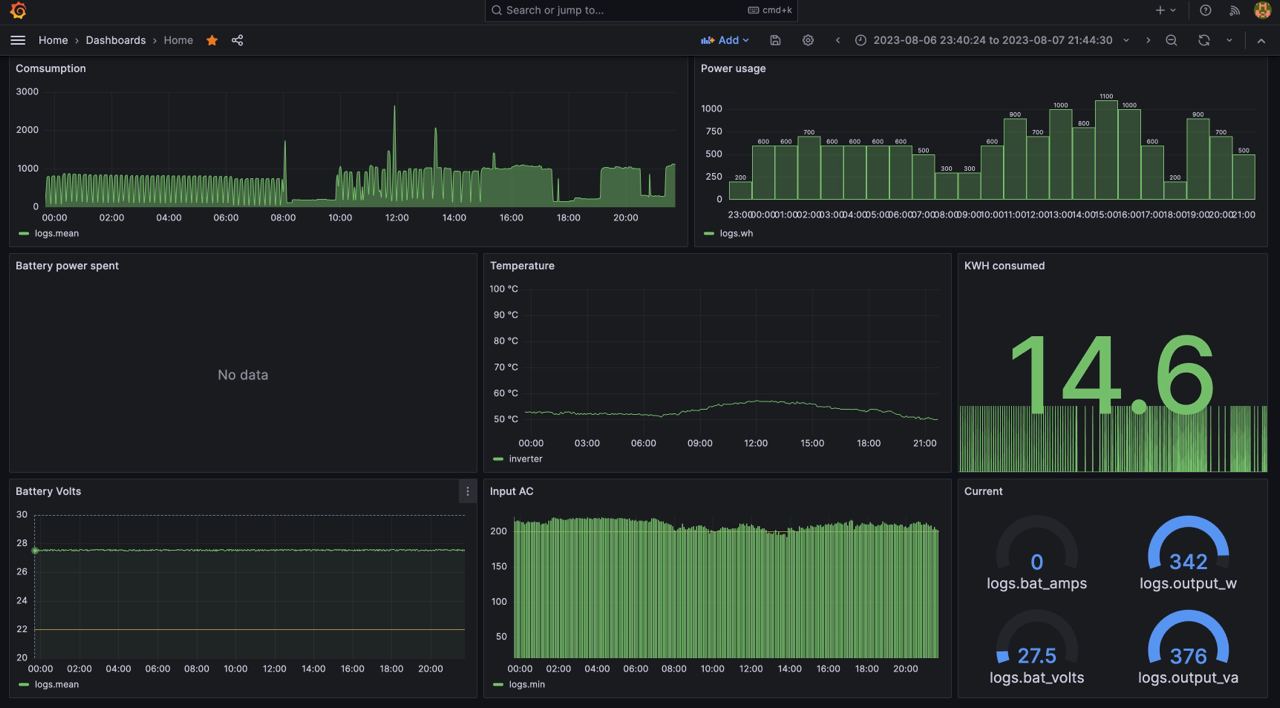1280x708 pixels.
Task: Star this dashboard as favorite
Action: coord(212,40)
